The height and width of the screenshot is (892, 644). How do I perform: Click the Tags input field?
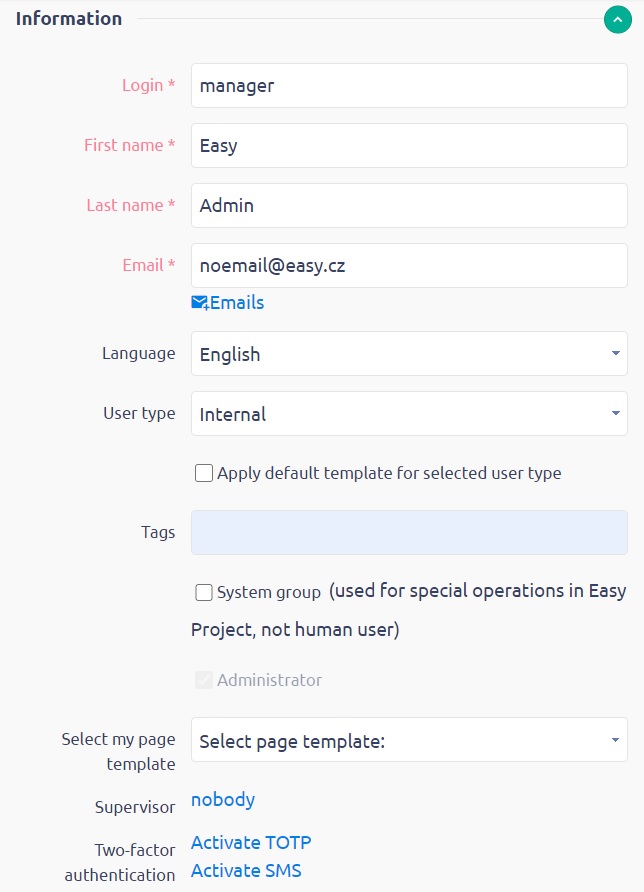tap(408, 532)
